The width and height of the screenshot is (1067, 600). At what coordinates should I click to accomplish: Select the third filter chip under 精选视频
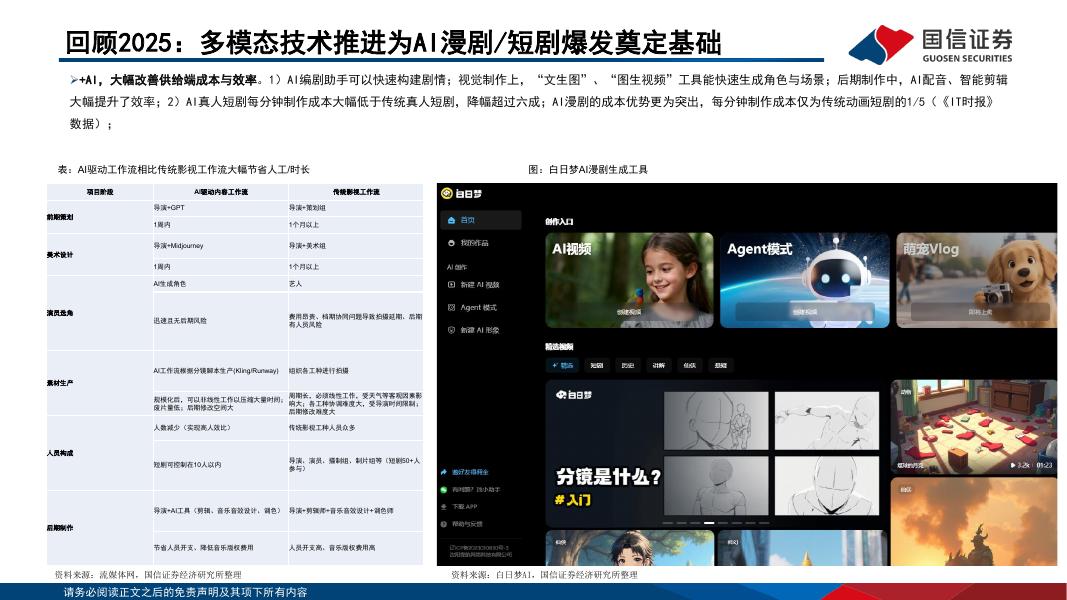[627, 365]
